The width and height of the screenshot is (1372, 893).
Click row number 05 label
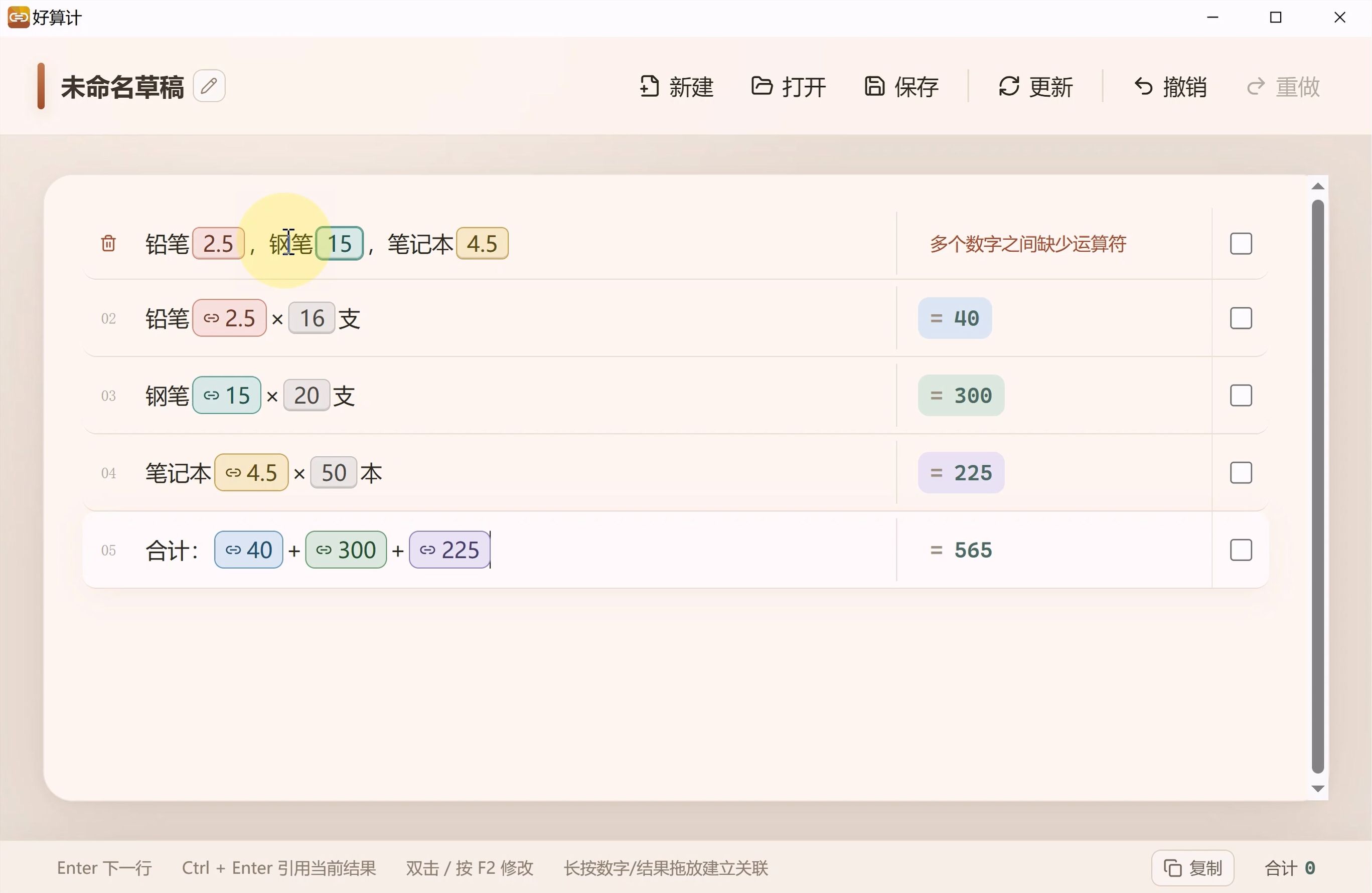tap(108, 550)
